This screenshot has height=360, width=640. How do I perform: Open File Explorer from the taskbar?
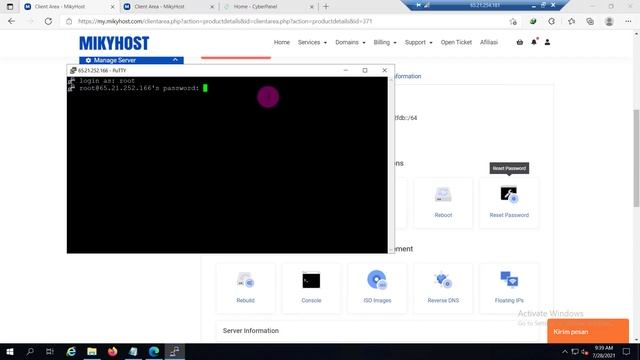pos(92,351)
